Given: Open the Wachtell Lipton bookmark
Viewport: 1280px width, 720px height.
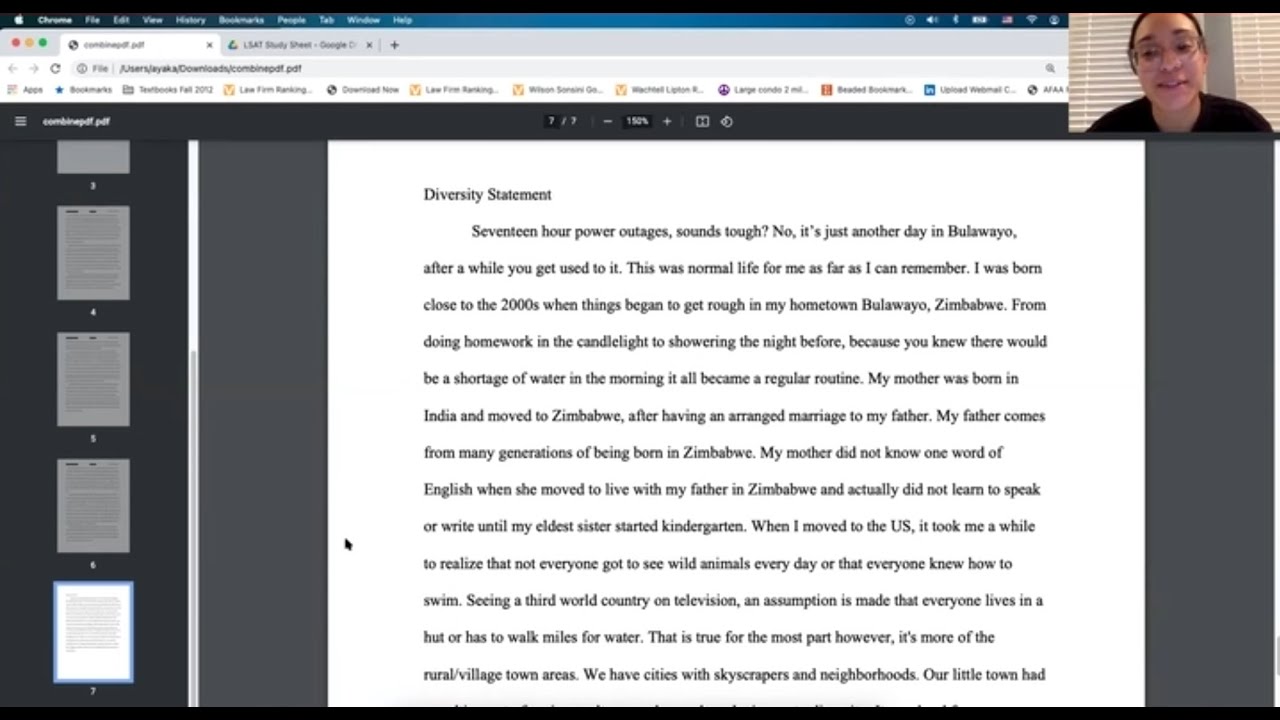Looking at the screenshot, I should click(x=660, y=89).
